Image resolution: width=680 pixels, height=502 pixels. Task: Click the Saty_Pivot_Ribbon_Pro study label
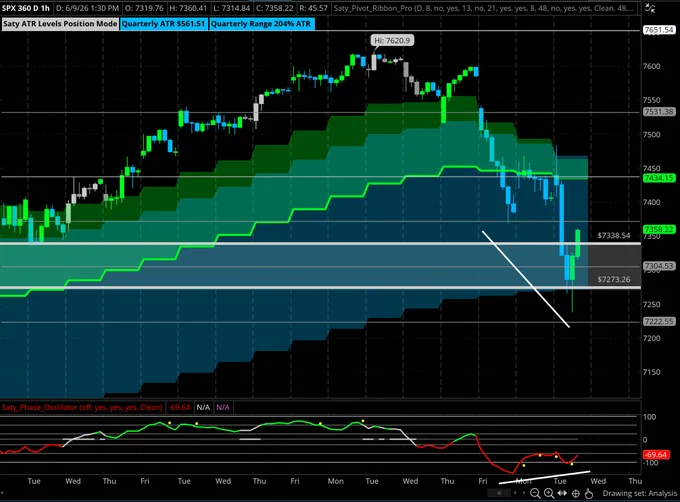coord(485,8)
